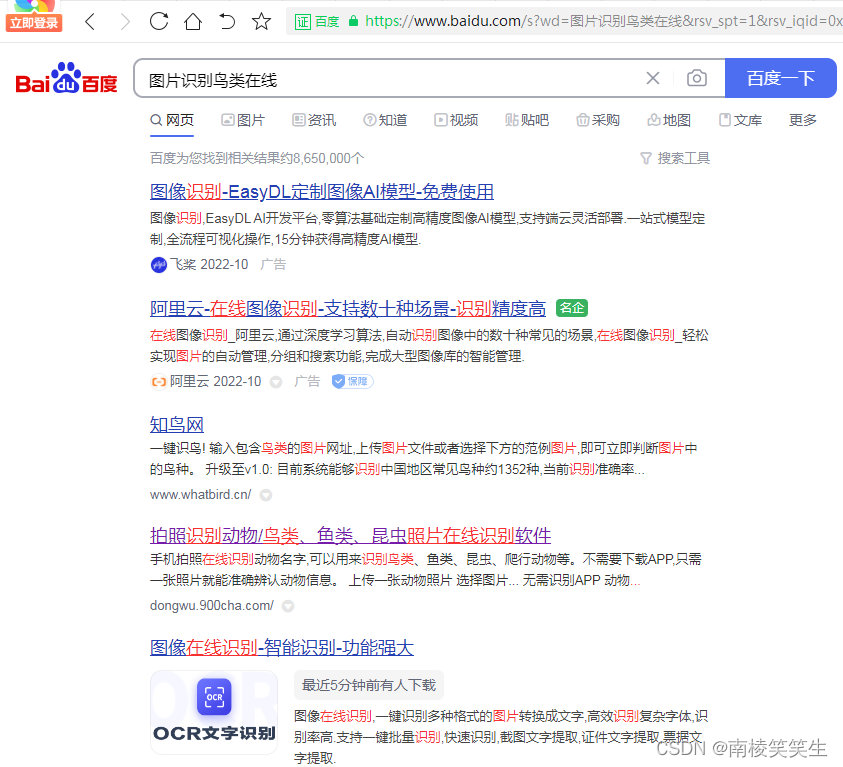Image resolution: width=843 pixels, height=767 pixels.
Task: Open the 地图 tab
Action: point(669,120)
